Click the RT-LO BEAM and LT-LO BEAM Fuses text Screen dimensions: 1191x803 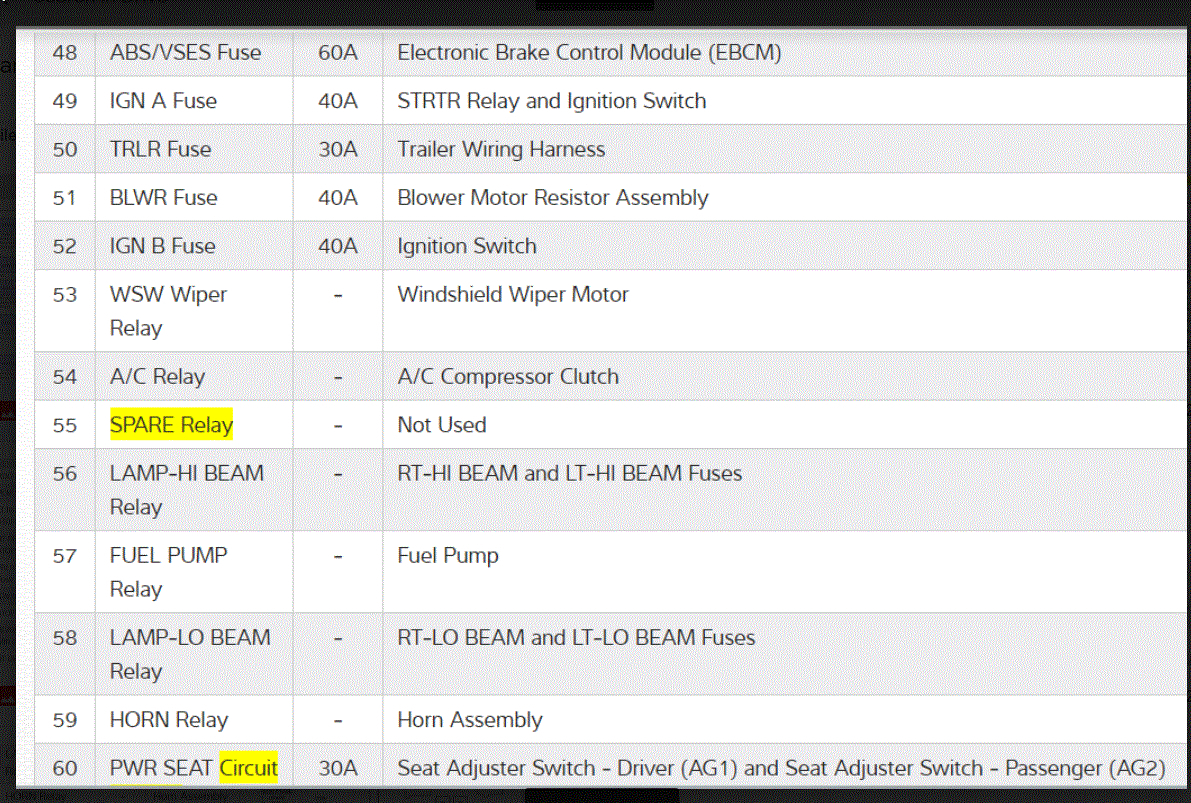[576, 638]
